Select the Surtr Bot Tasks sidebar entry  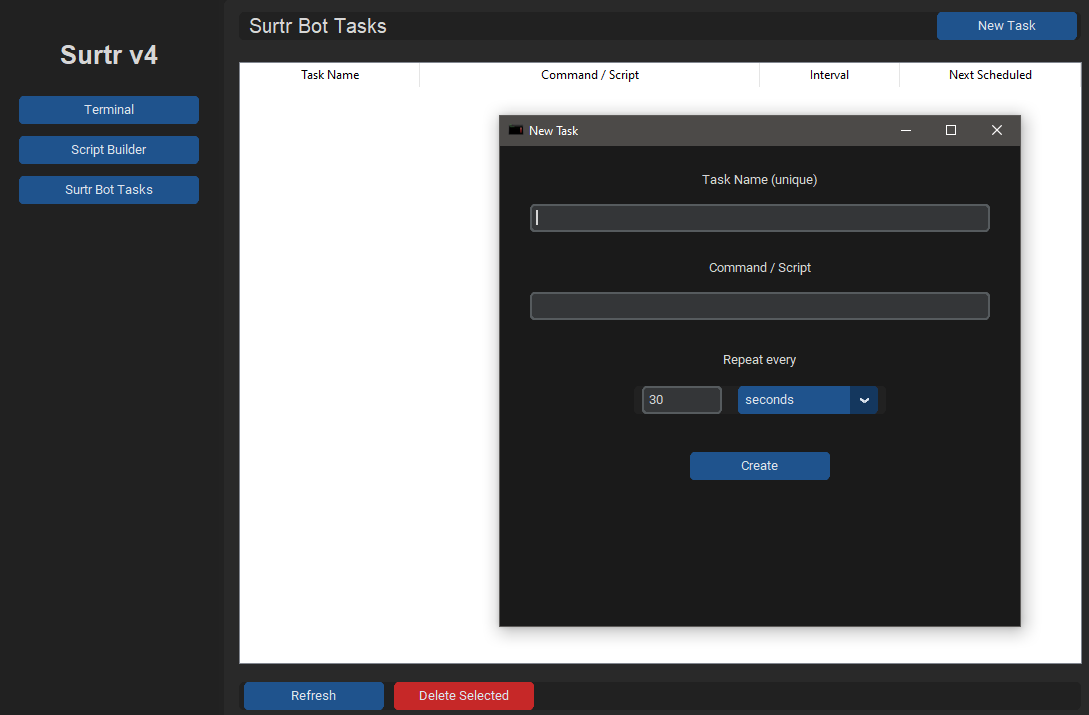[108, 189]
